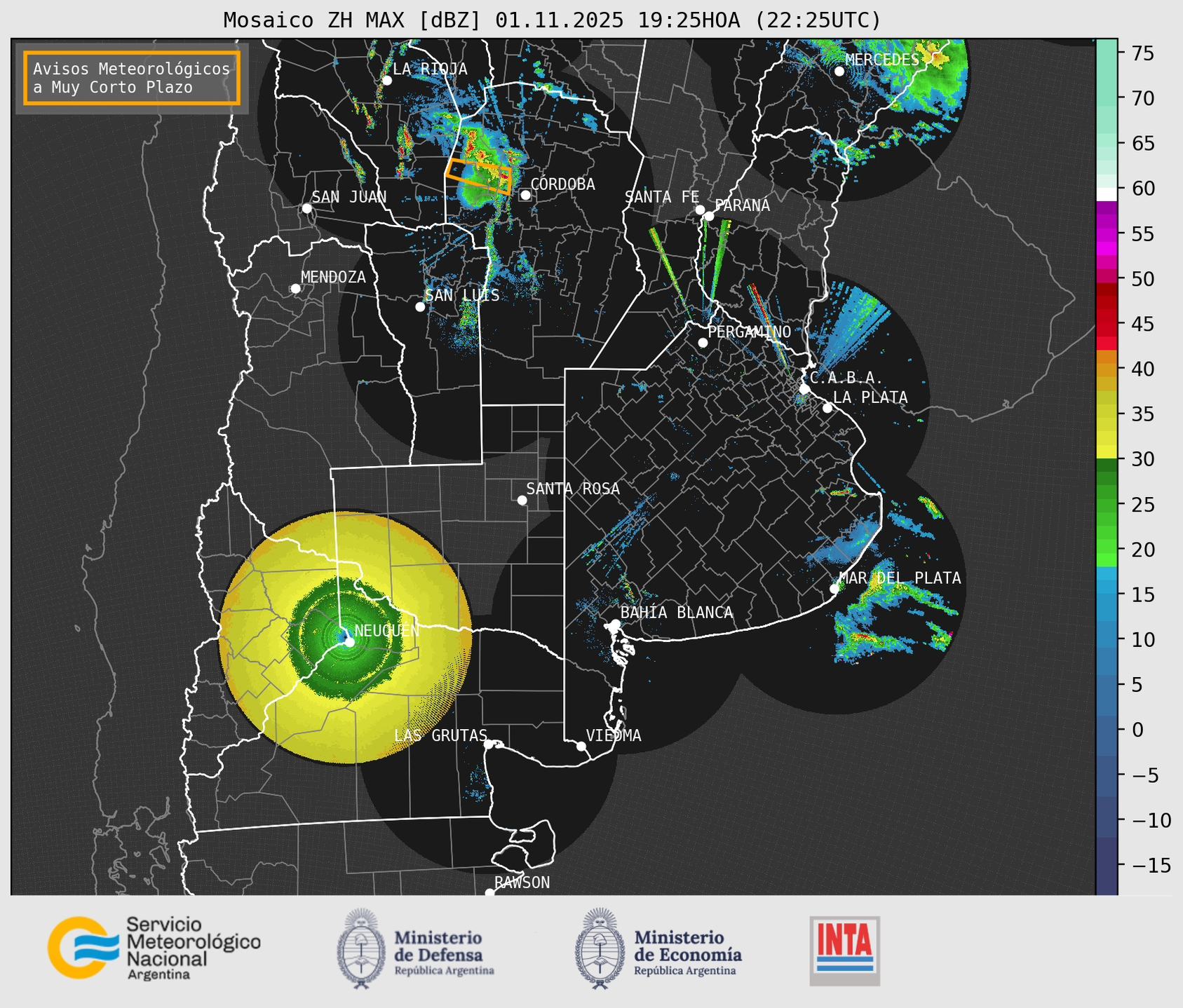Select the San Juan city marker

pyautogui.click(x=306, y=208)
